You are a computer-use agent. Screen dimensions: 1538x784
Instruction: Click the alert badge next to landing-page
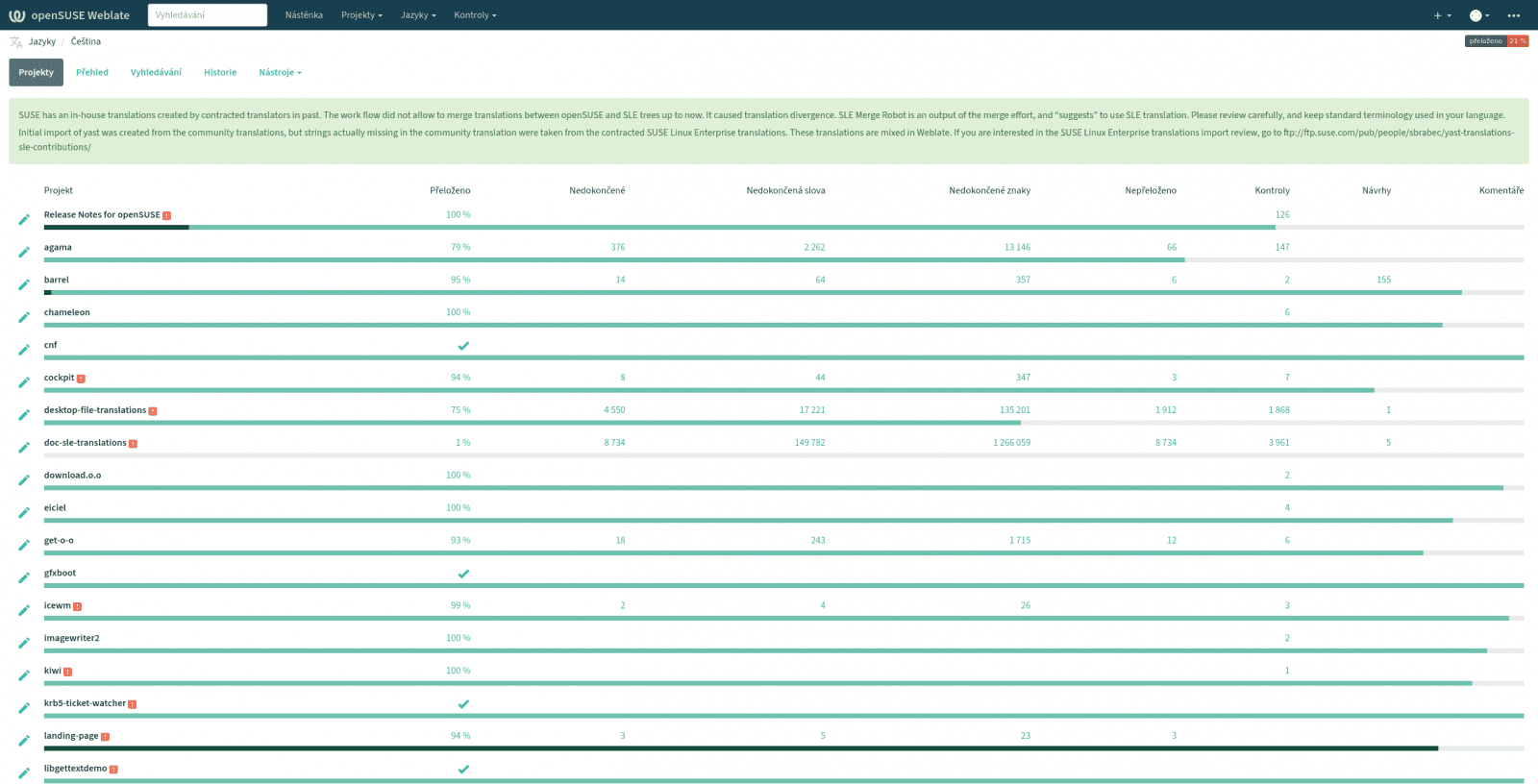coord(105,737)
